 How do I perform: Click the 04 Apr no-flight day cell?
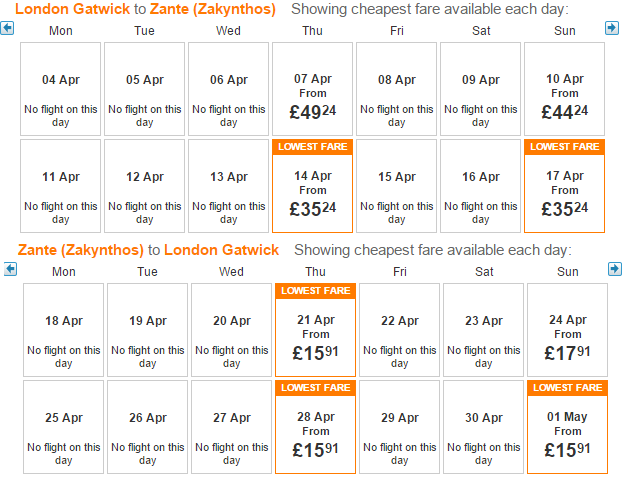tap(60, 89)
